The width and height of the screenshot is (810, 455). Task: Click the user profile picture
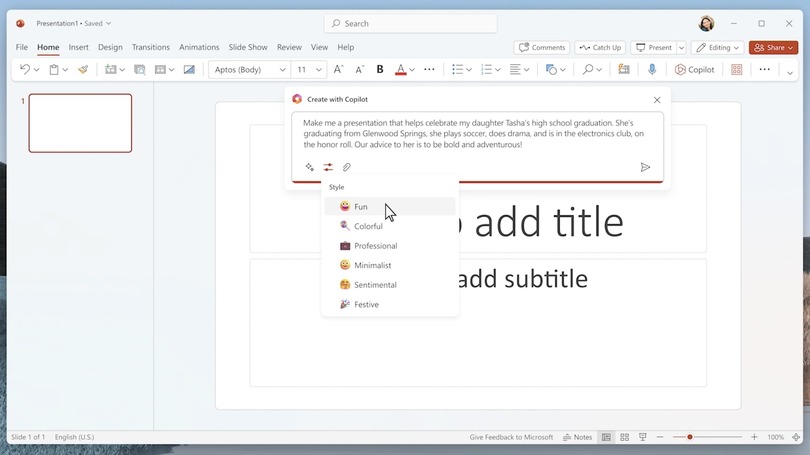point(706,23)
